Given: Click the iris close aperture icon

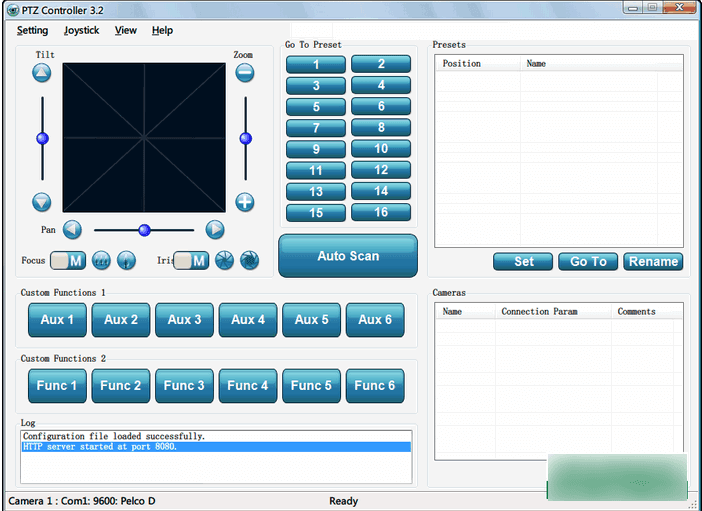Looking at the screenshot, I should (250, 261).
